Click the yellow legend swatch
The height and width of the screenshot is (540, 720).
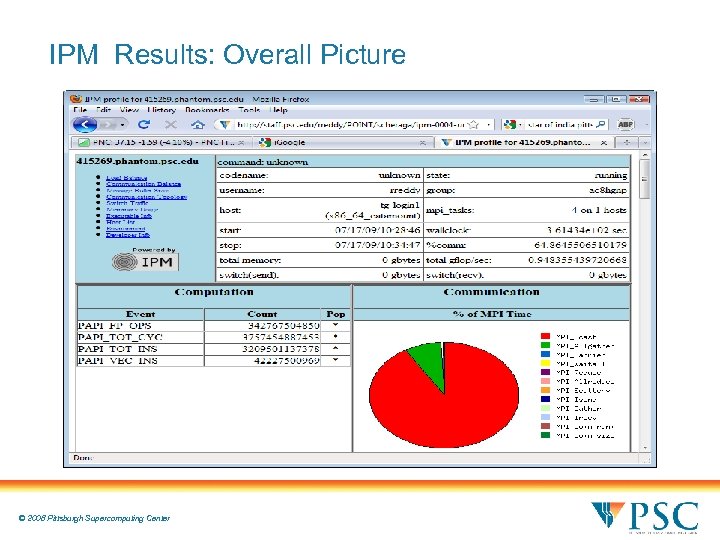point(546,363)
